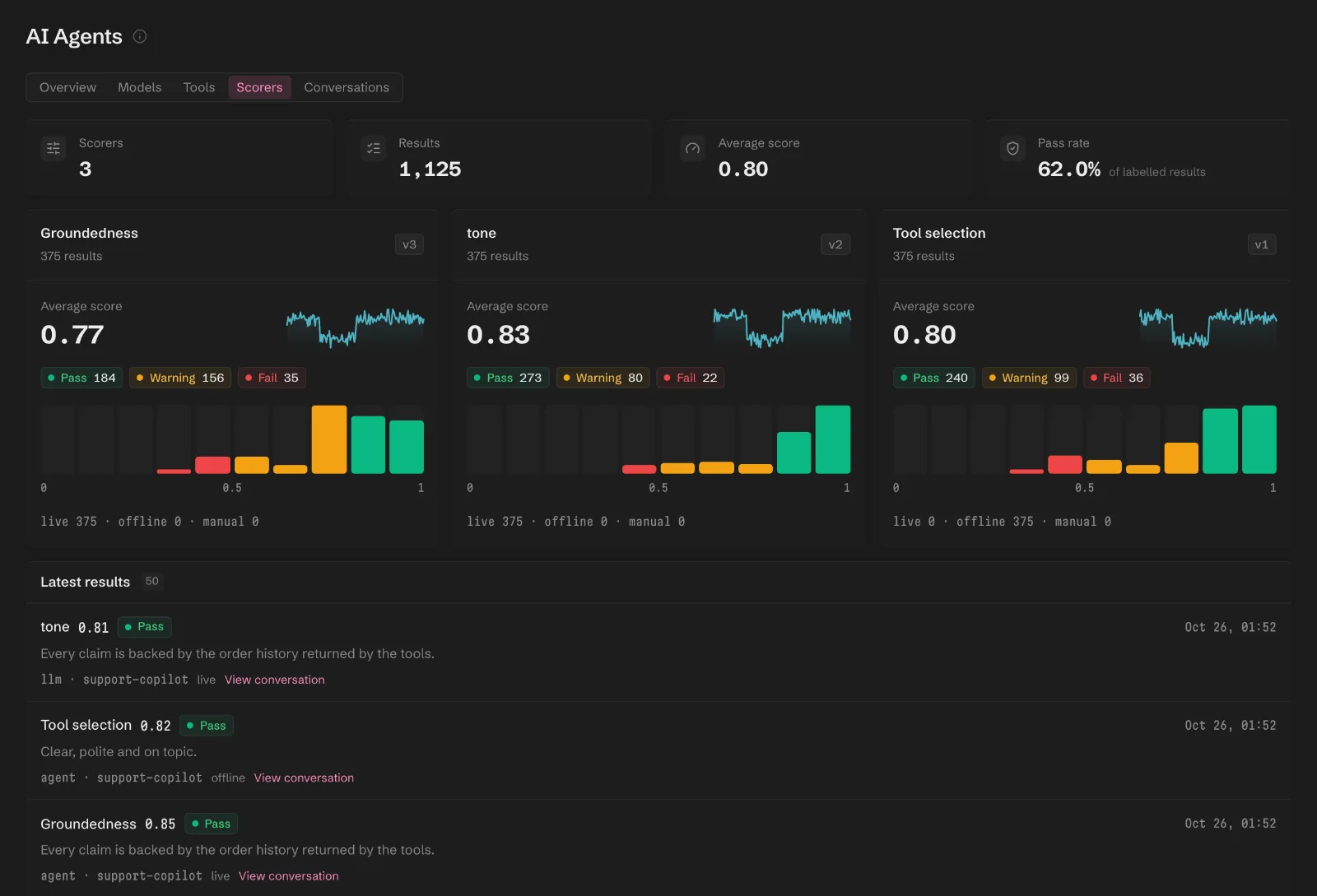Click Tool selection Pass 240 chip
Viewport: 1317px width, 896px height.
tap(934, 378)
